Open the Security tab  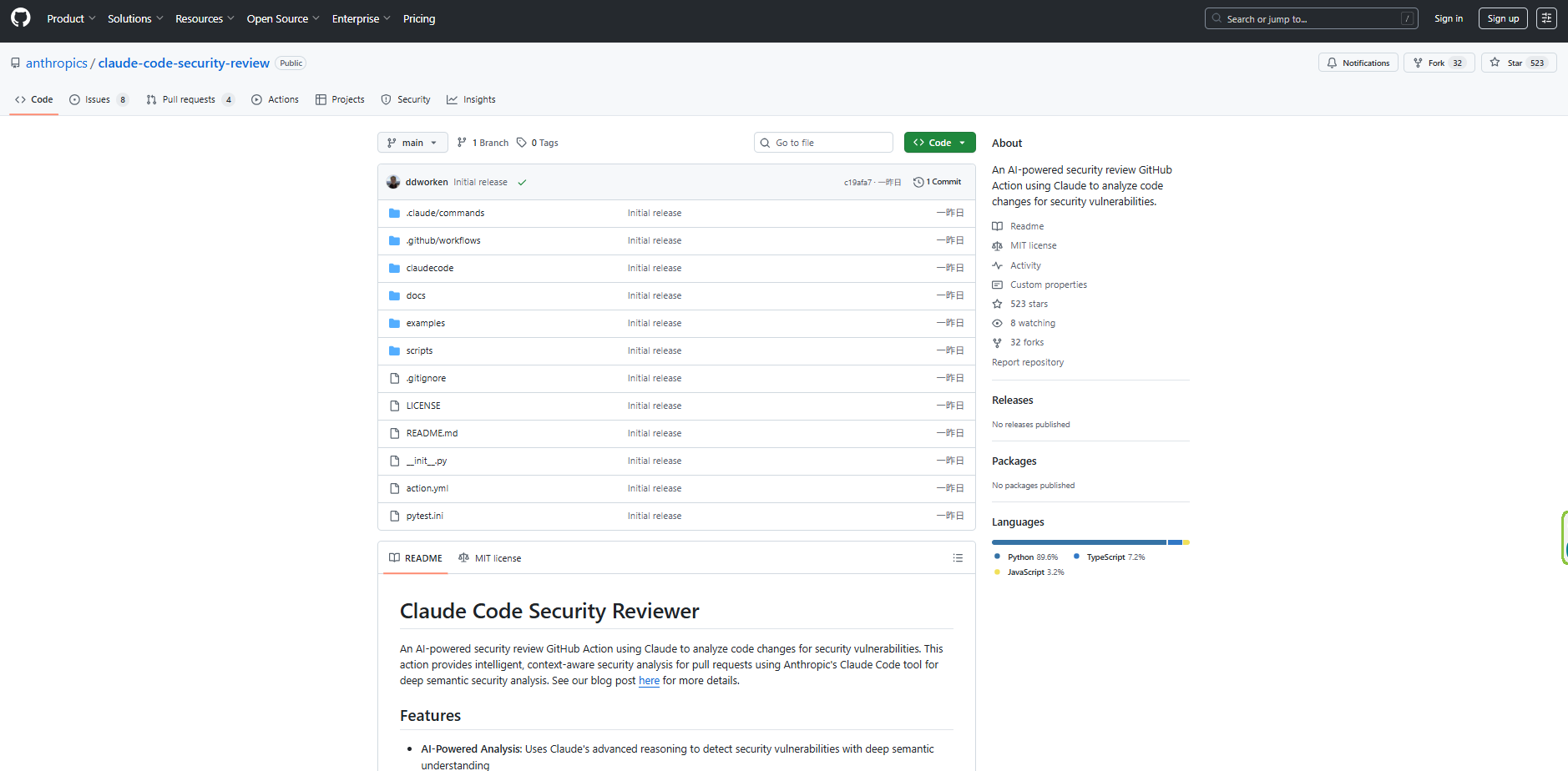(x=405, y=98)
